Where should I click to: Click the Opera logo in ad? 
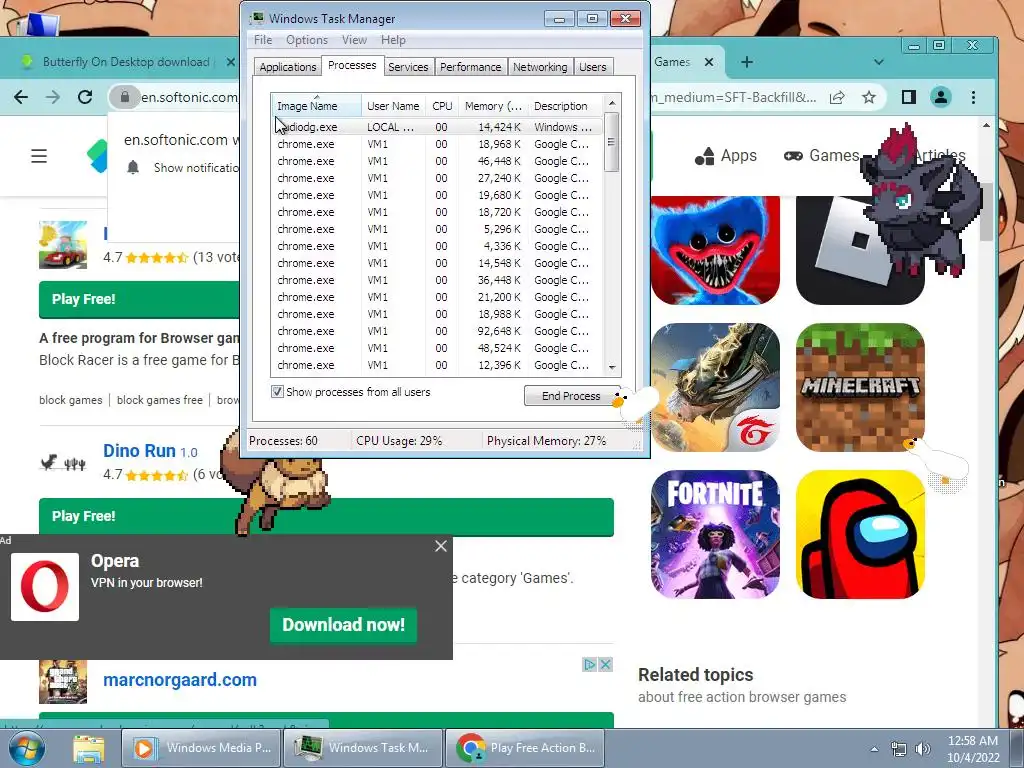click(44, 586)
